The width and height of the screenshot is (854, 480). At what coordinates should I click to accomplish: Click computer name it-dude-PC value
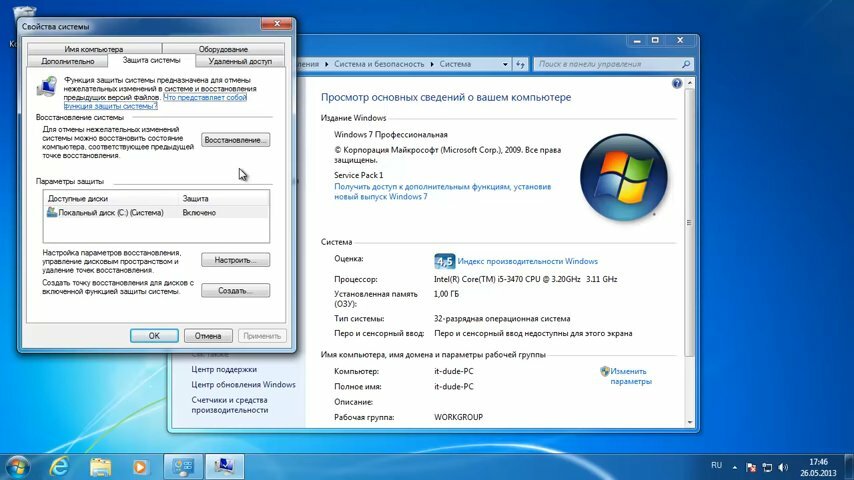[x=454, y=371]
